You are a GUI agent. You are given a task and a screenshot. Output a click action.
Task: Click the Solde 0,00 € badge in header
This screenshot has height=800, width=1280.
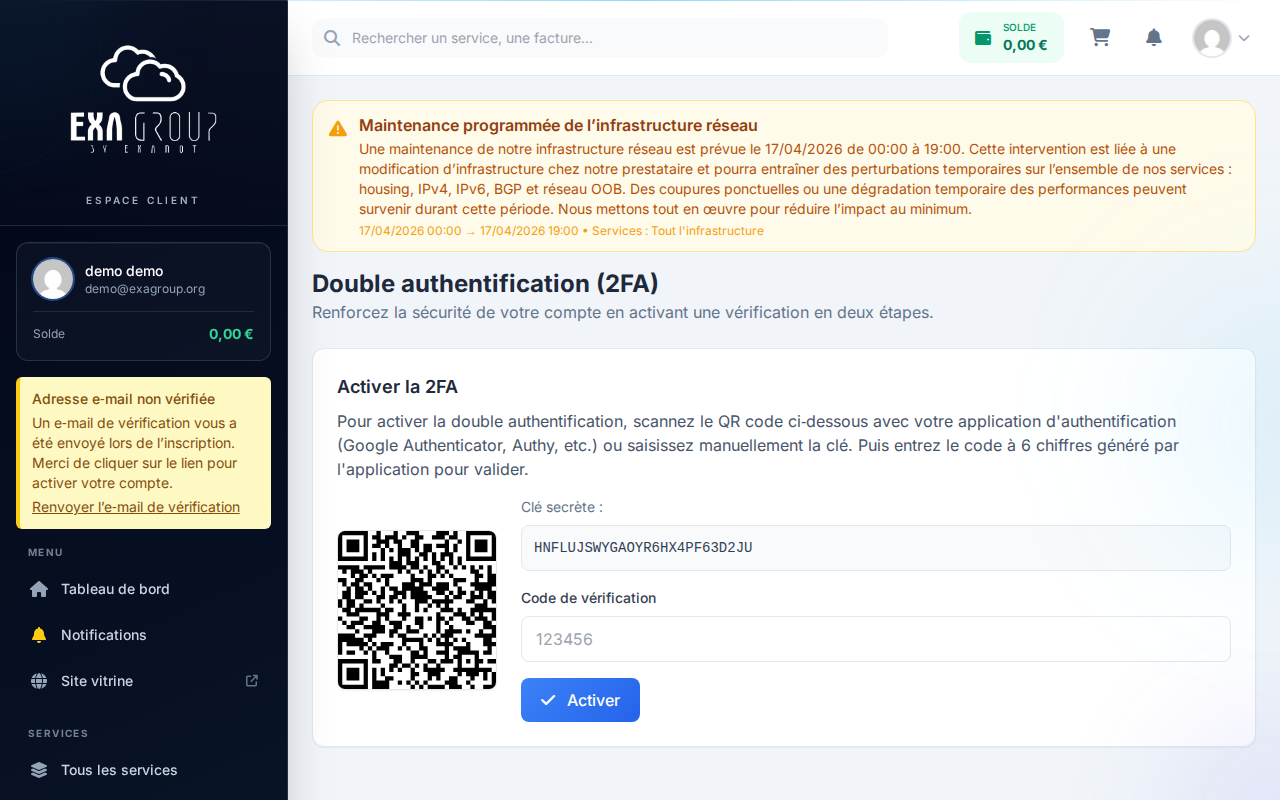[1011, 38]
